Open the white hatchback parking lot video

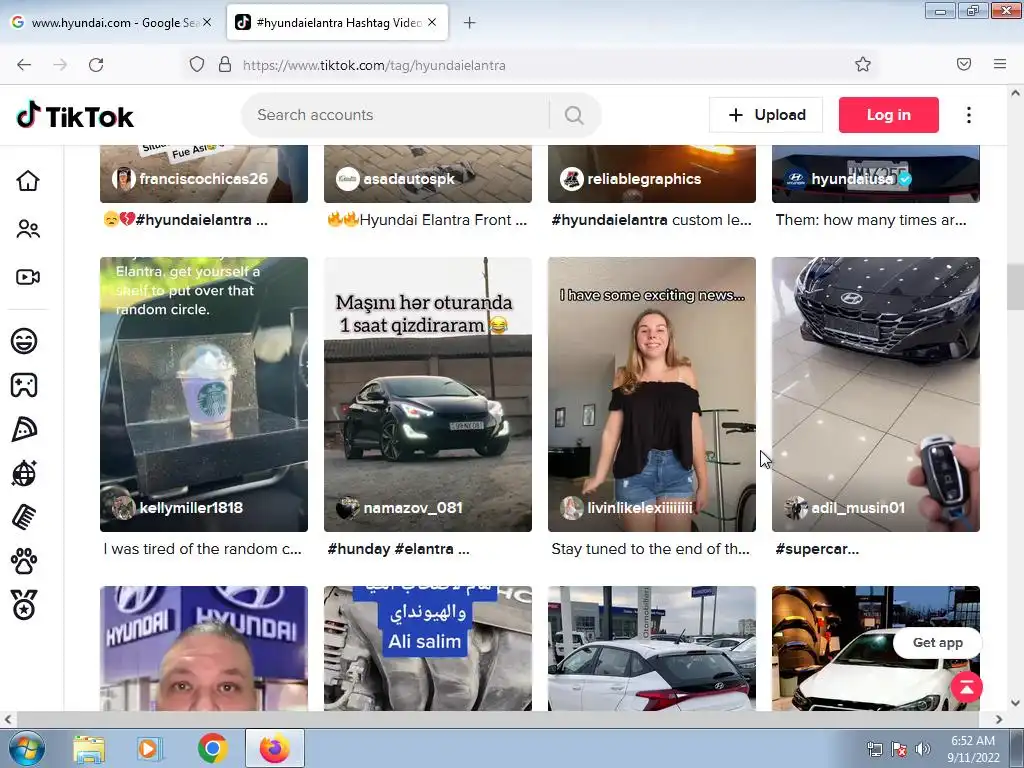[652, 648]
